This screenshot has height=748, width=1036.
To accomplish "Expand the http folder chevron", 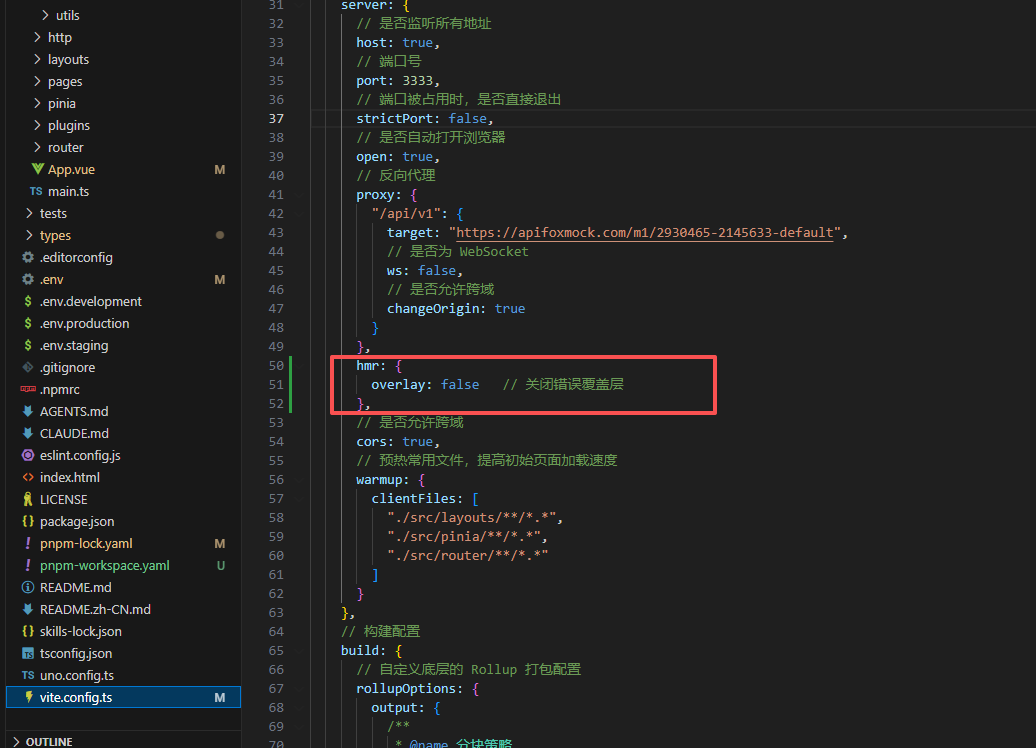I will point(37,37).
